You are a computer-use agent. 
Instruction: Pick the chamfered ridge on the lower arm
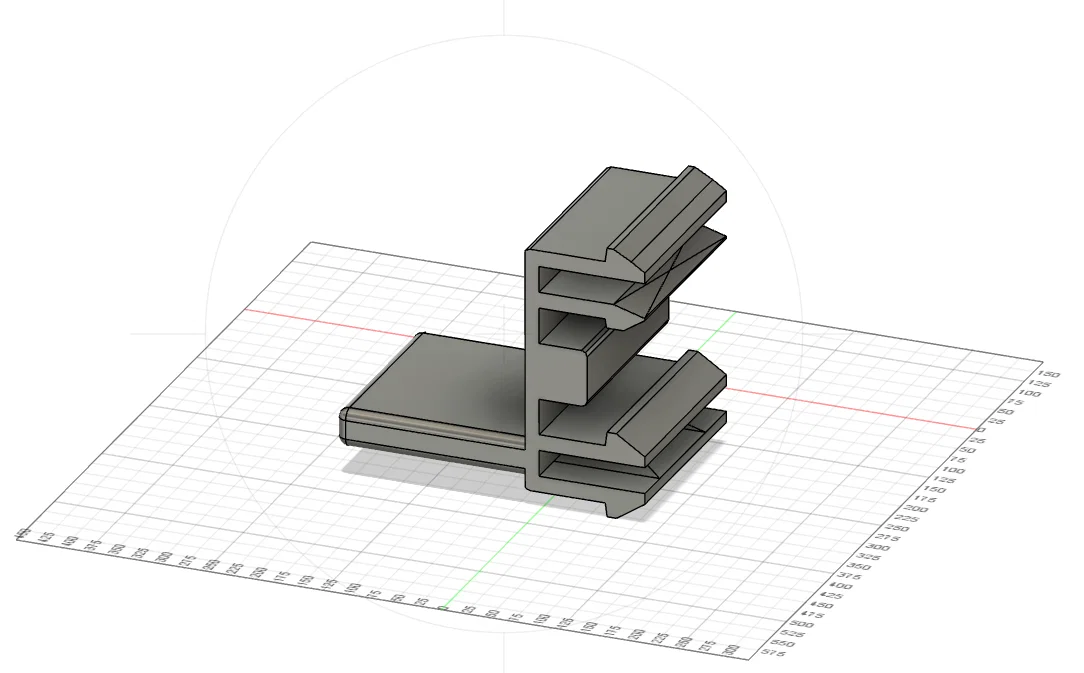coord(669,408)
